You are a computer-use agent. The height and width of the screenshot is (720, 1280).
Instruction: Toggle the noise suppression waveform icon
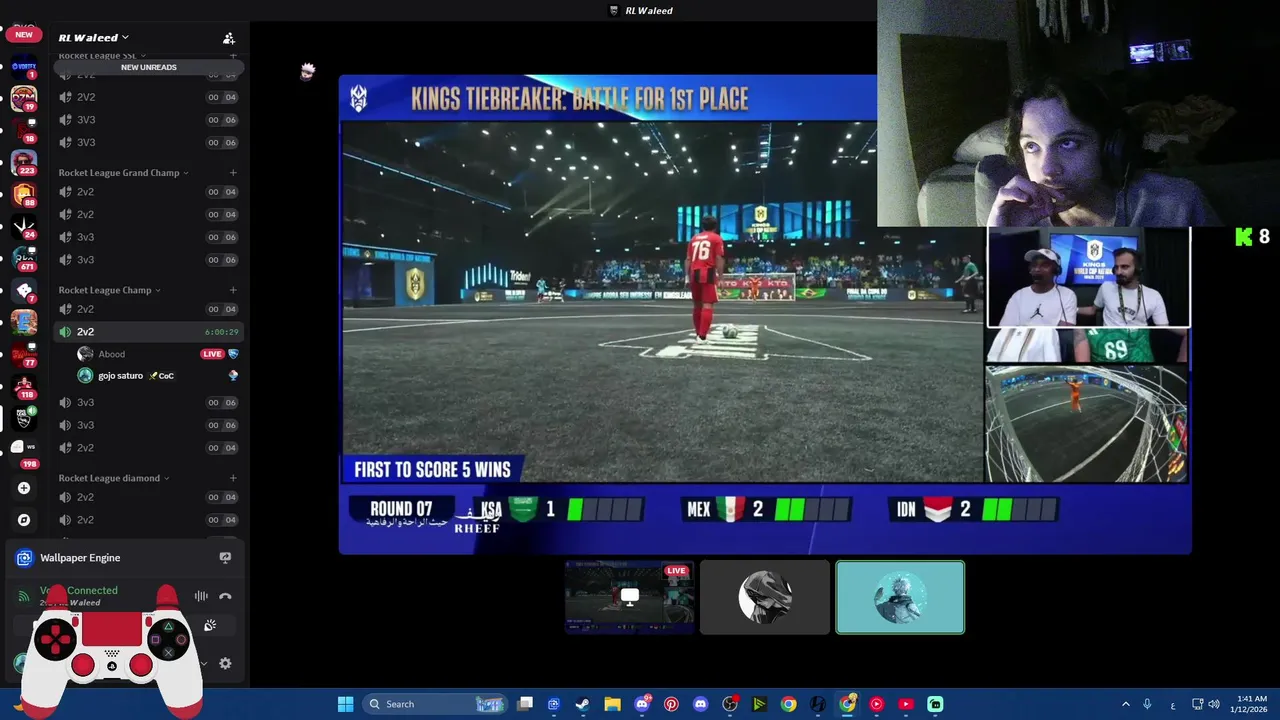point(201,596)
